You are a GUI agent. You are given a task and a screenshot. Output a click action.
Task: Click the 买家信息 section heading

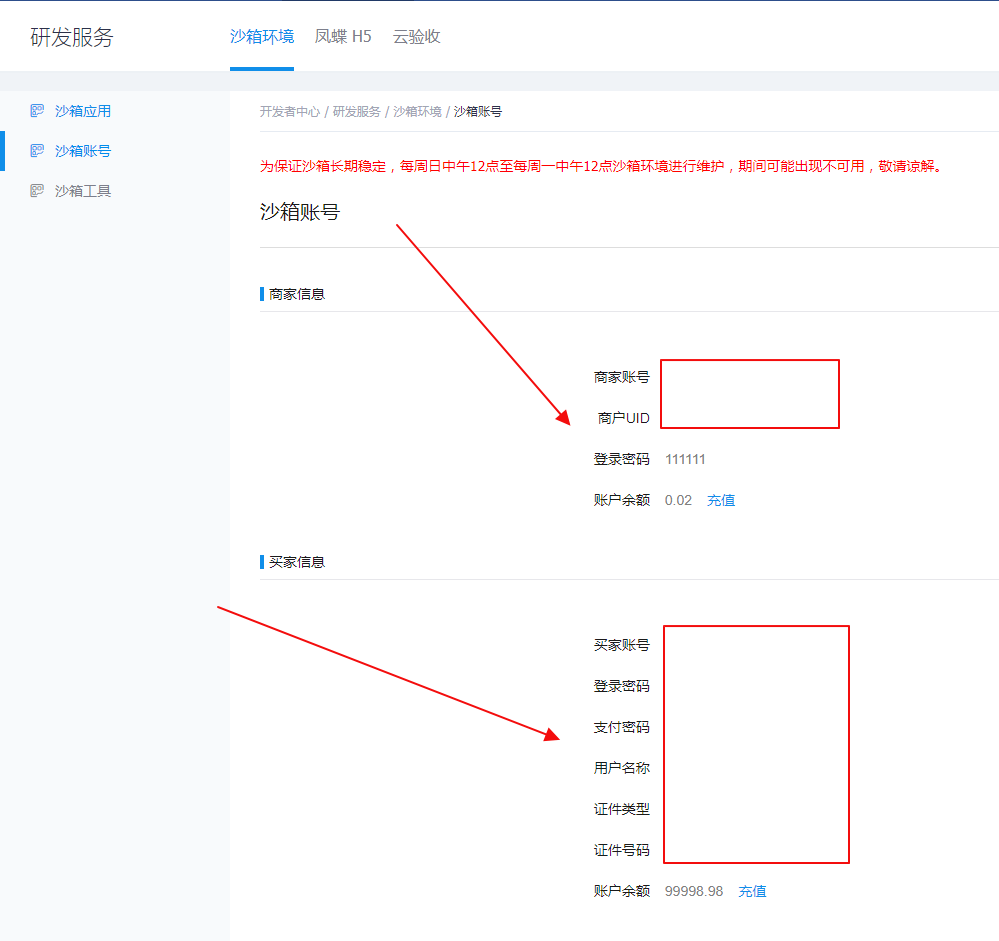297,562
